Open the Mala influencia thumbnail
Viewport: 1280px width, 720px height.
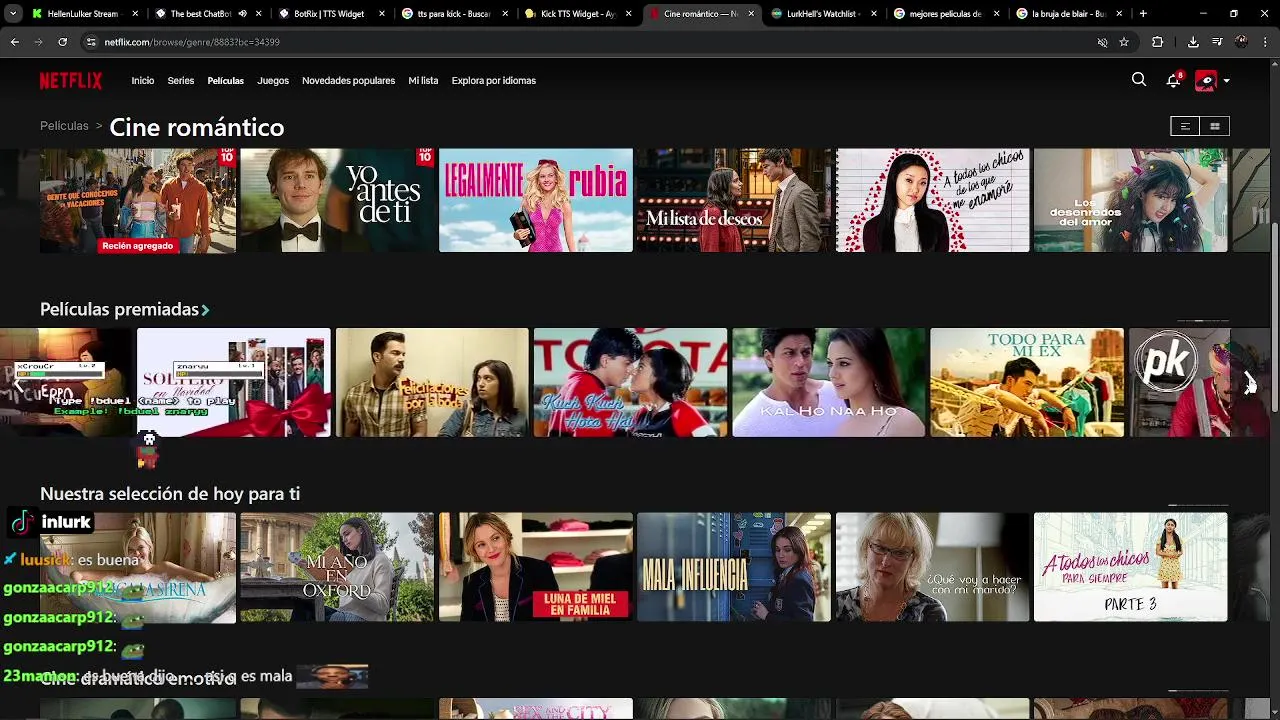(734, 567)
